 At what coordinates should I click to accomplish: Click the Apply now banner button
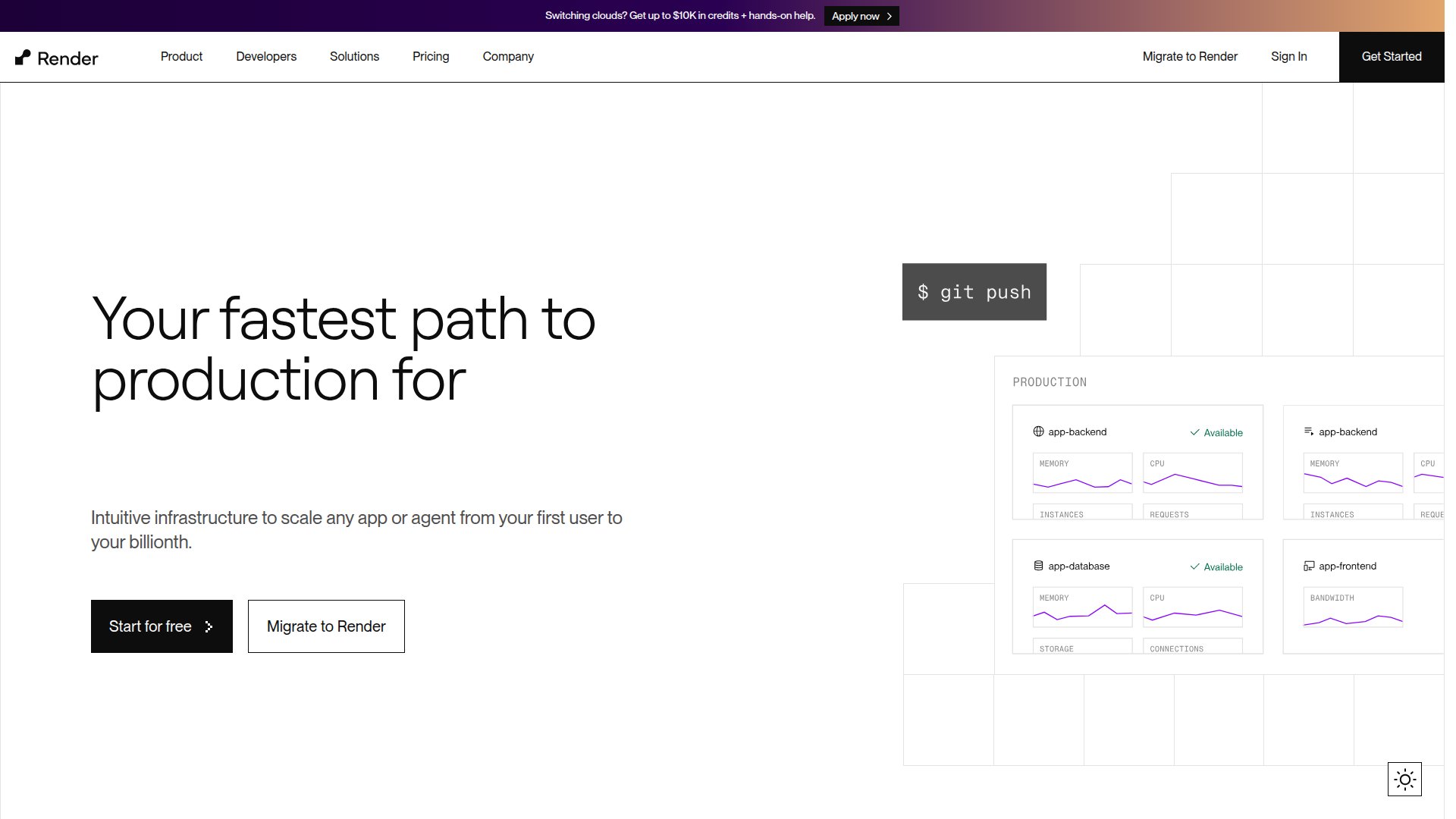pyautogui.click(x=861, y=16)
